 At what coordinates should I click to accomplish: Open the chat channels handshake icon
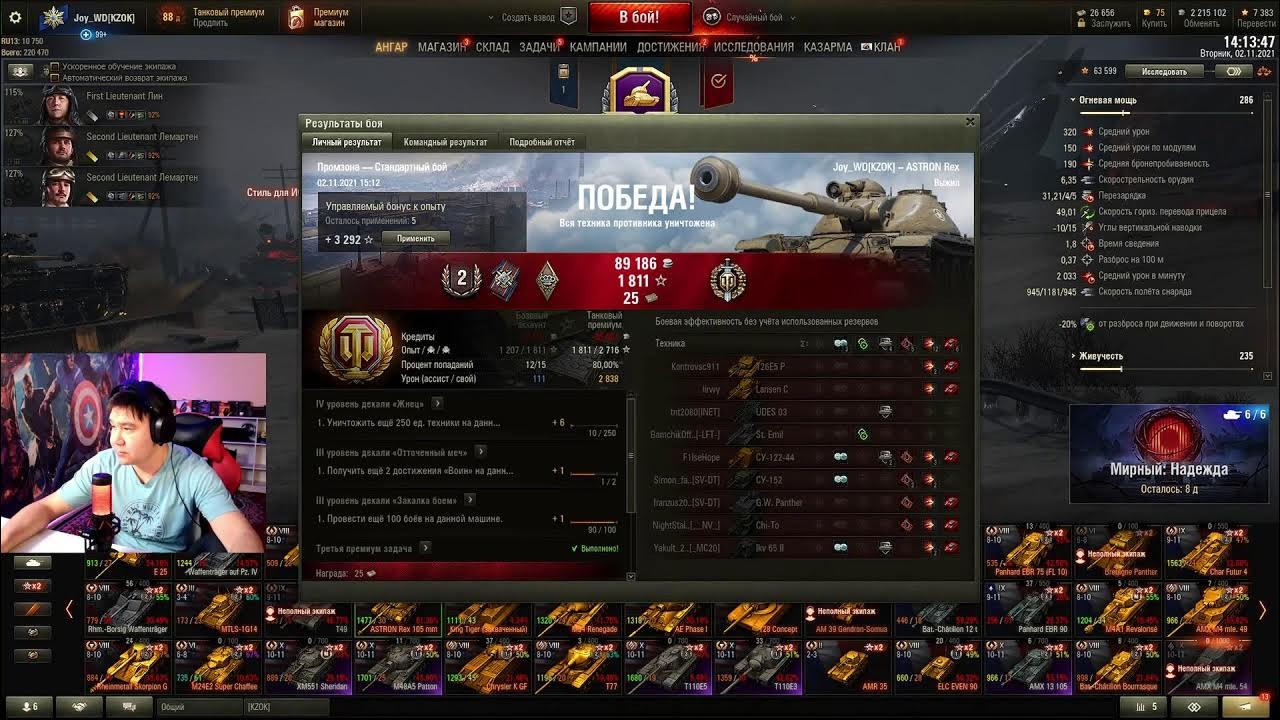[79, 707]
